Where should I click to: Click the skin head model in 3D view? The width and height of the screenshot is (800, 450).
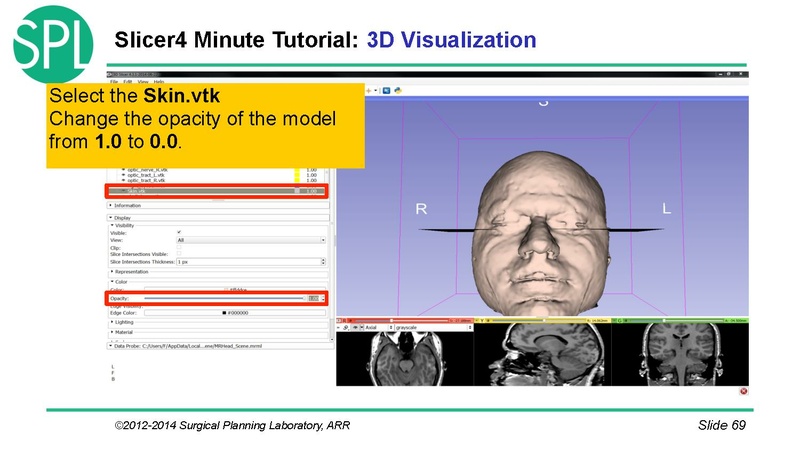(x=542, y=232)
